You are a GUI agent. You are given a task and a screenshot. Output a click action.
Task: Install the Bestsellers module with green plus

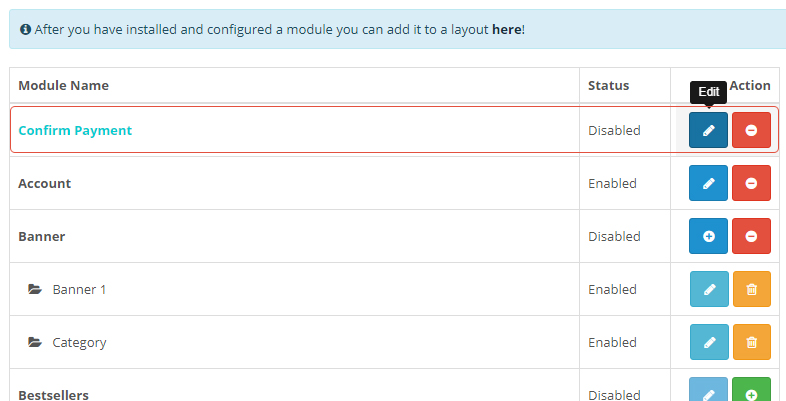[752, 393]
